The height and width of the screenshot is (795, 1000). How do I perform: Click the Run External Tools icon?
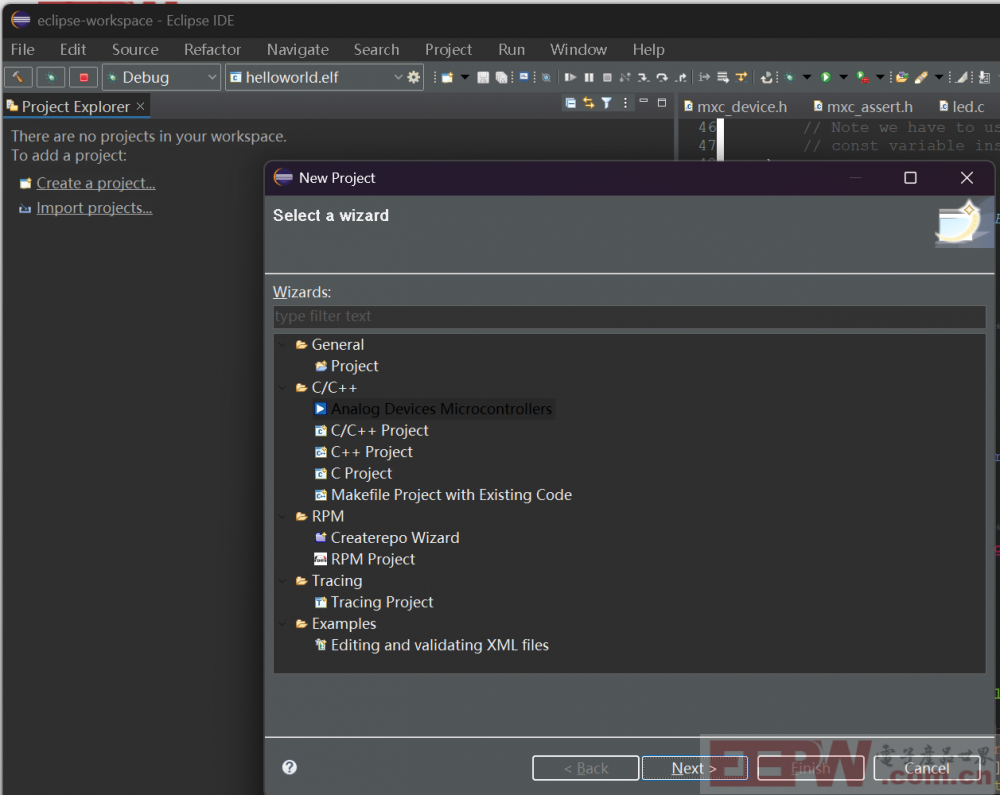click(862, 77)
